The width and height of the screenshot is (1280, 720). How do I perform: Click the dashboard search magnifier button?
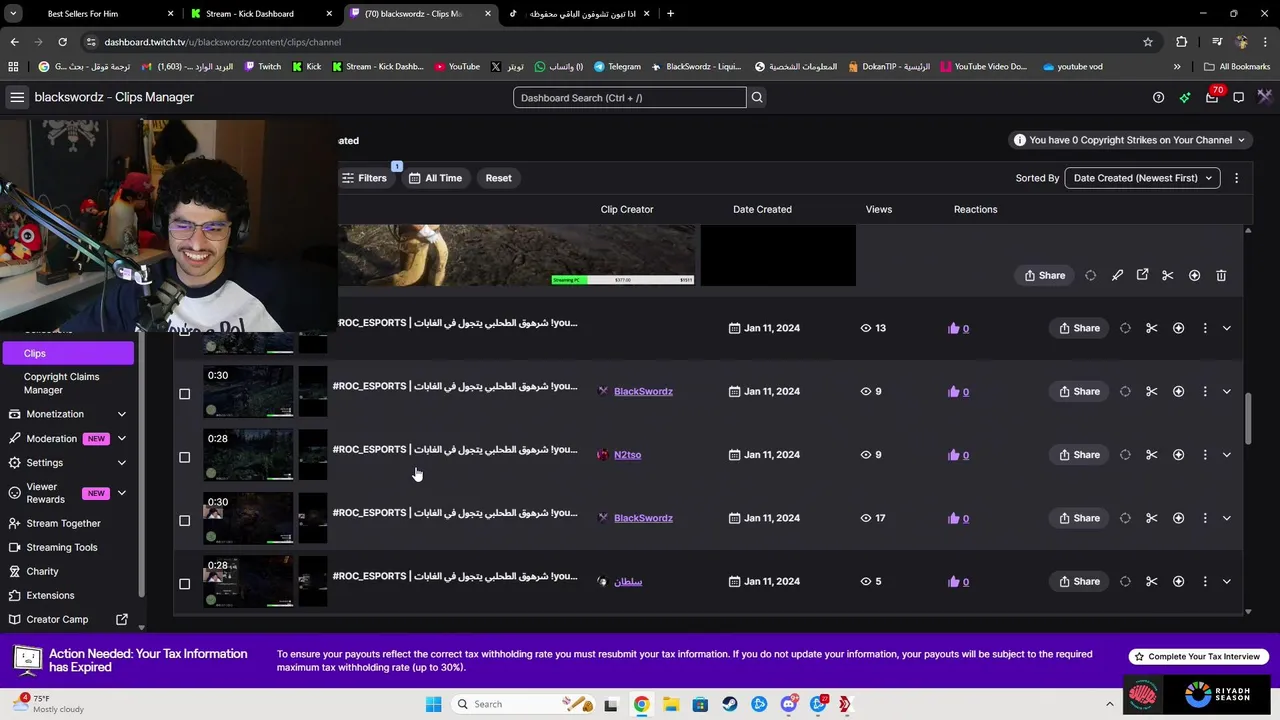(757, 97)
